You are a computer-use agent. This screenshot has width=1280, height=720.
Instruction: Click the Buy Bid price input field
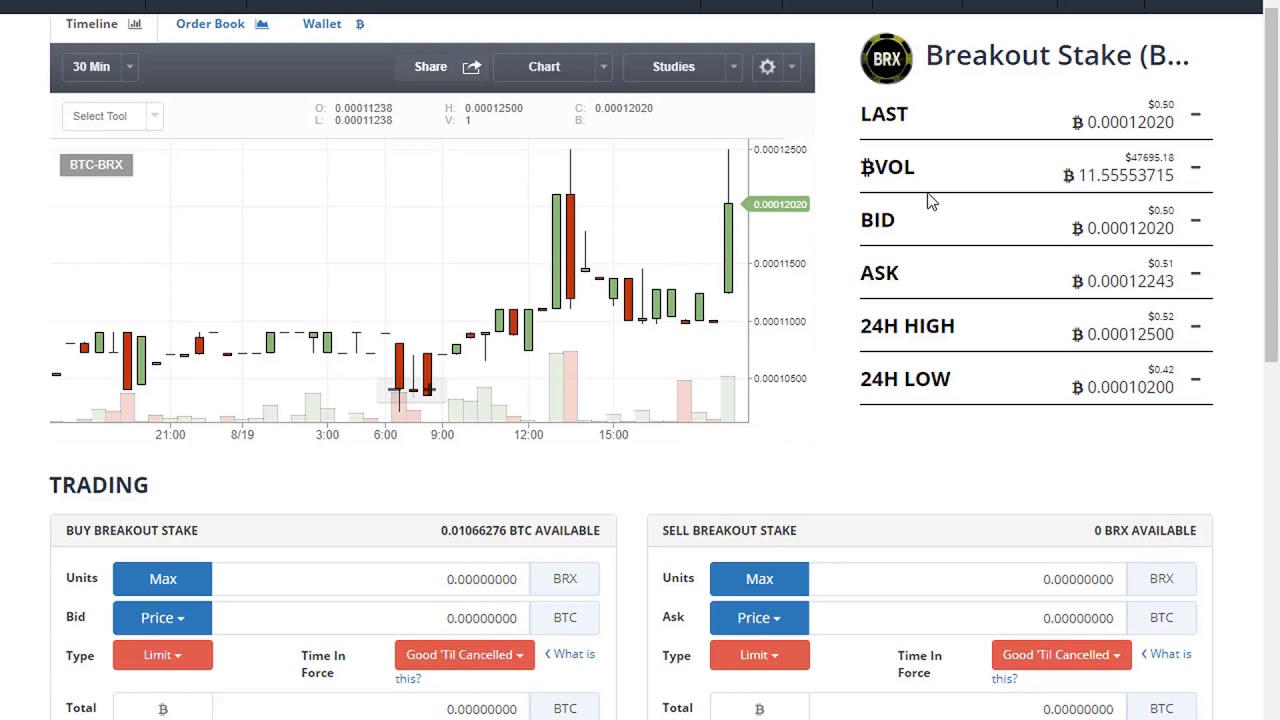pyautogui.click(x=371, y=618)
